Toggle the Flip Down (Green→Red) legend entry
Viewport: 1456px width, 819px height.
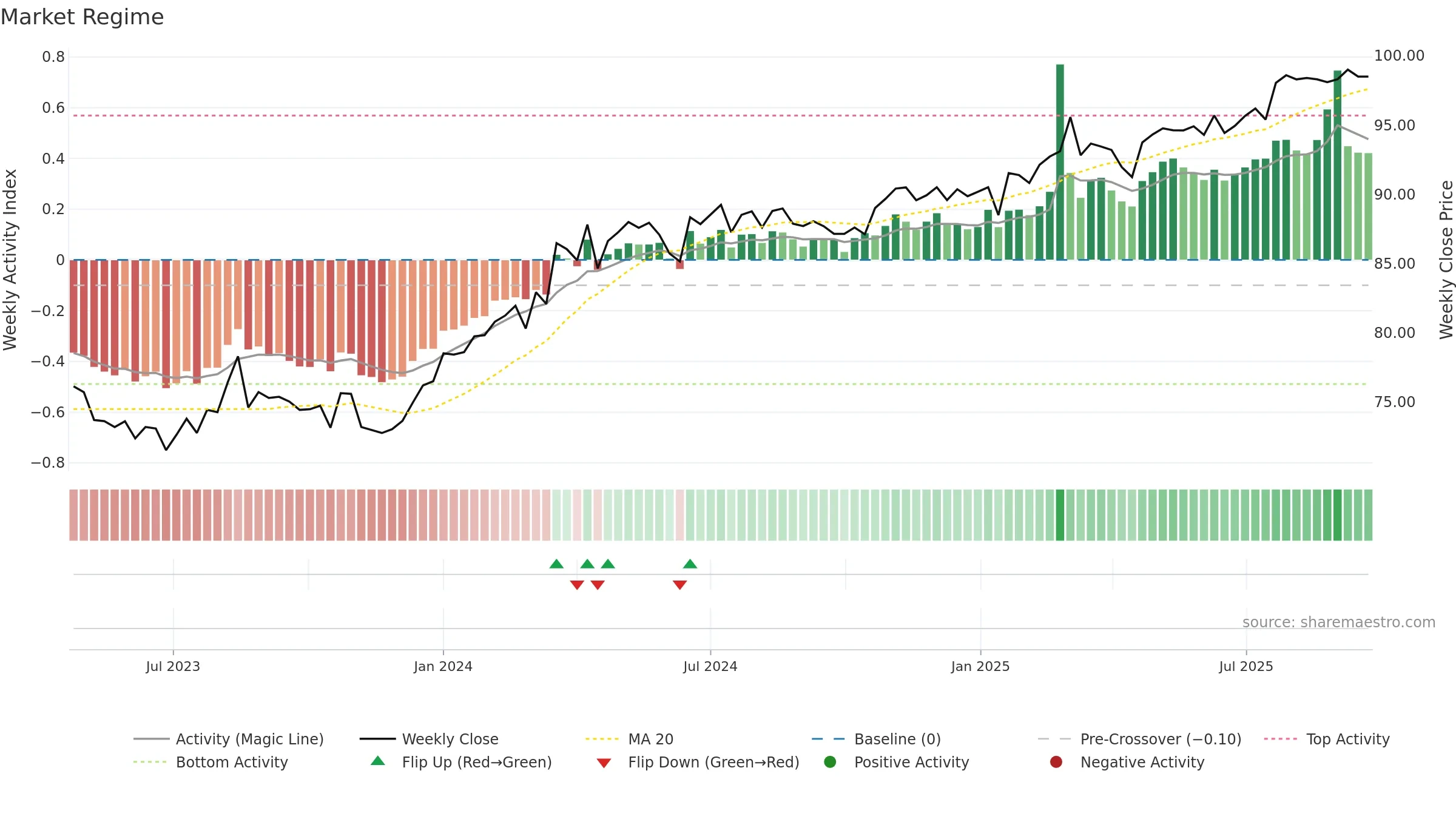pos(698,762)
